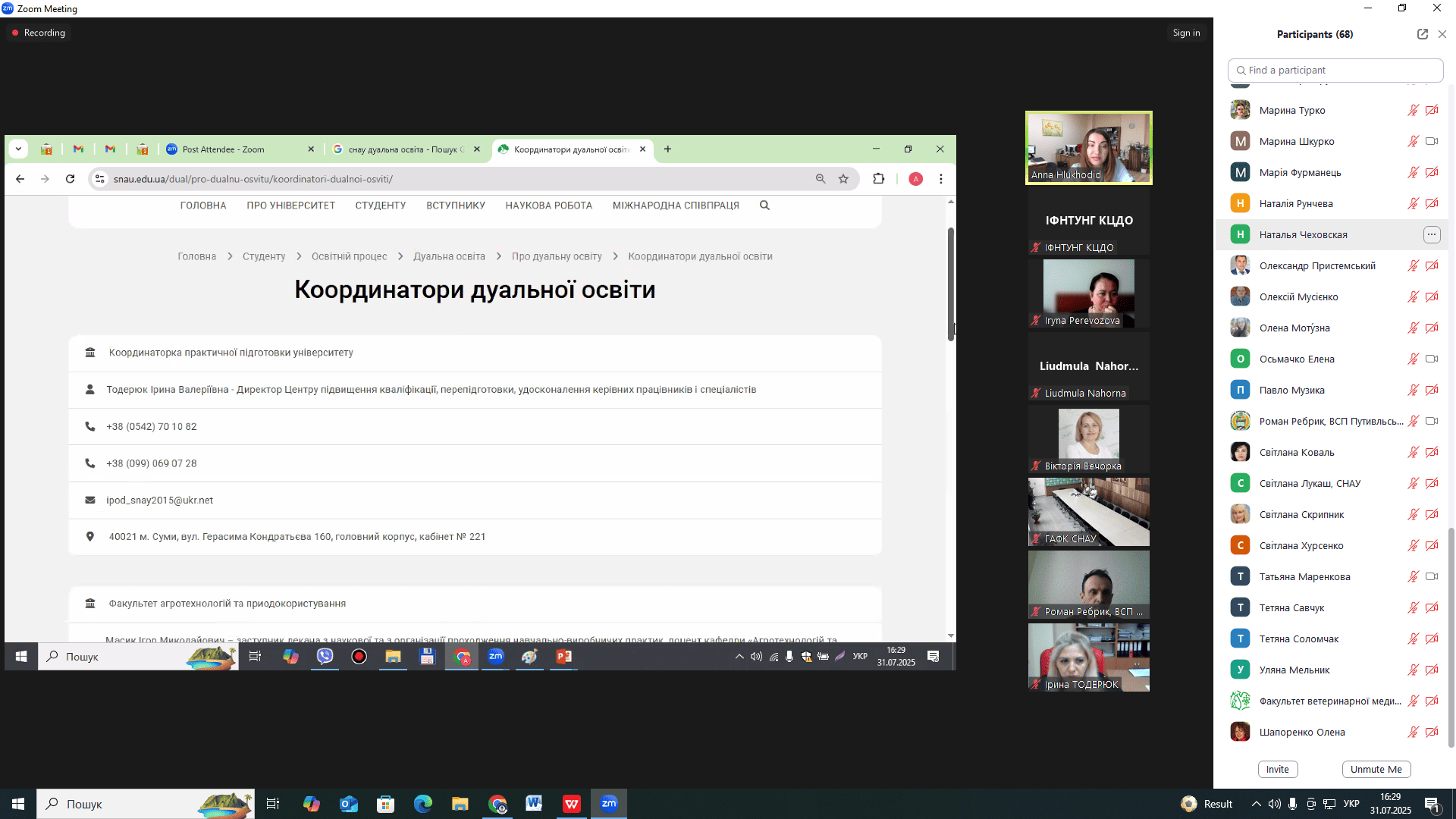Open a new browser tab
The image size is (1456, 819).
point(667,149)
